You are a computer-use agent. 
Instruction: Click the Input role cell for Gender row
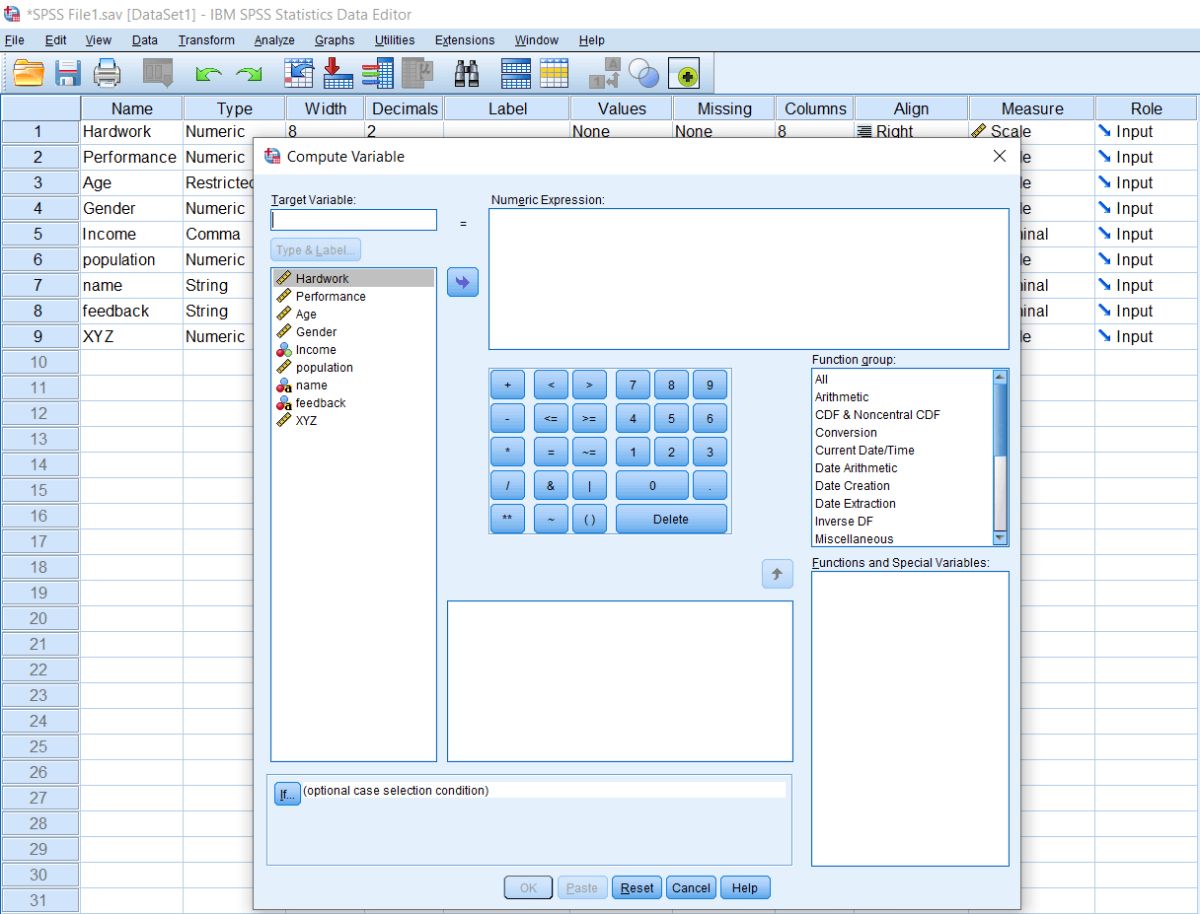(x=1146, y=208)
